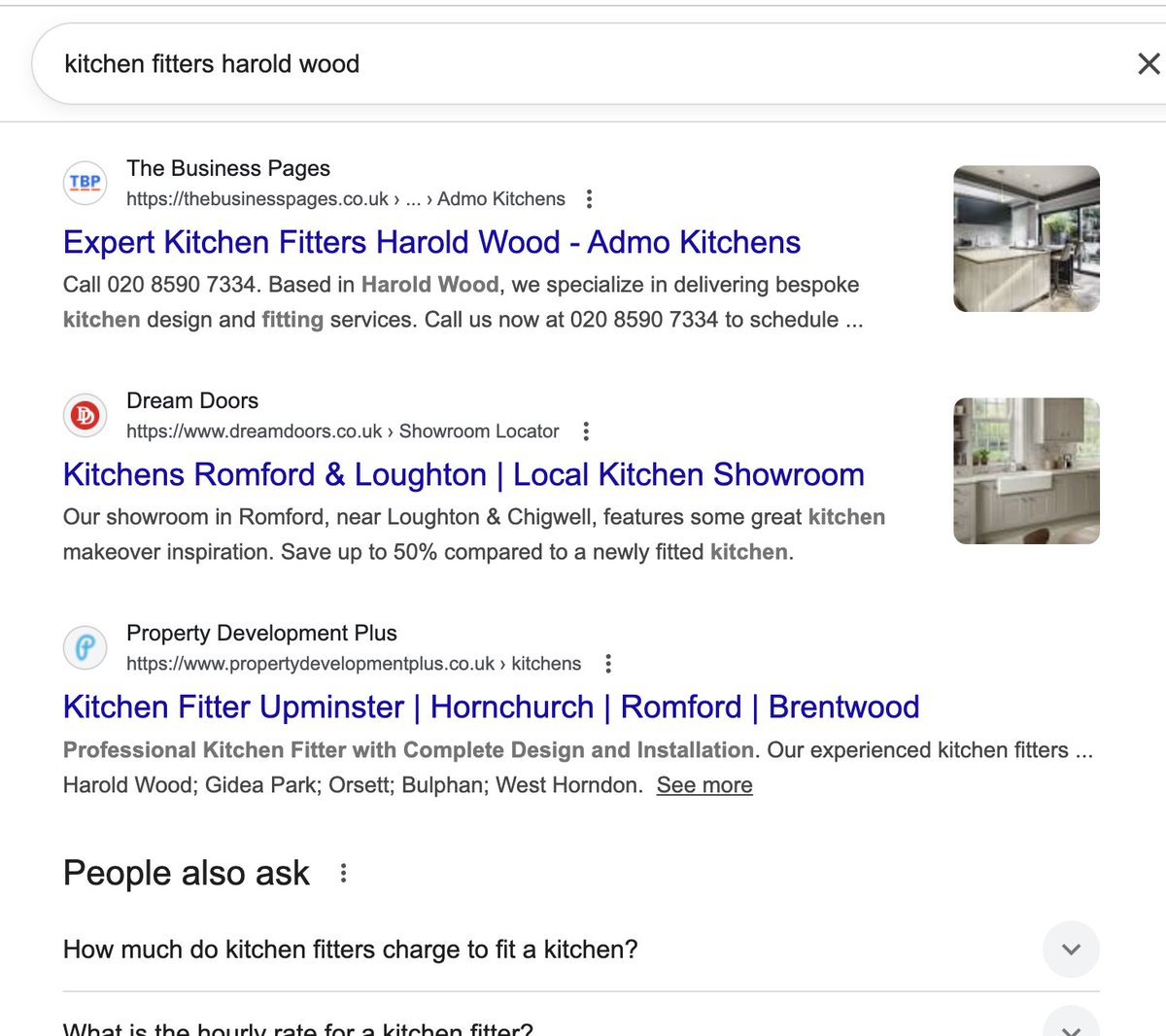1166x1036 pixels.
Task: Click the propertydevelopmentplus.co.uk kitchens breadcrumb
Action: tap(354, 664)
